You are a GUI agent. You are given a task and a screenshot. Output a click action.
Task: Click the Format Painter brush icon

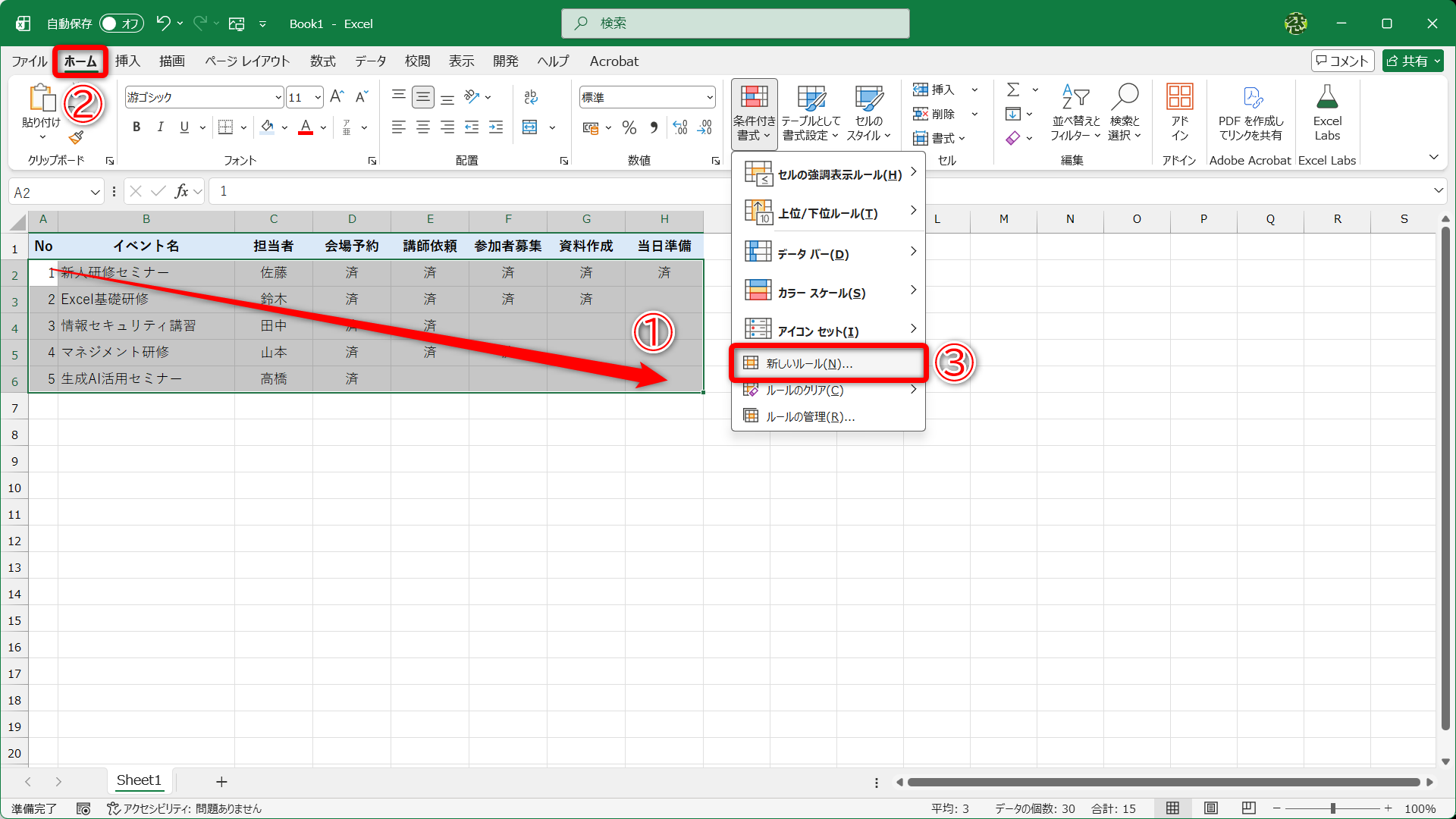(x=76, y=137)
